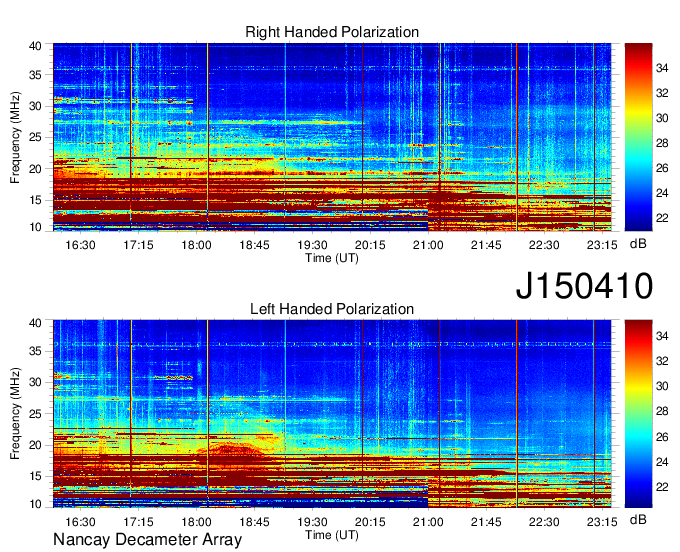Click the 16:30 tick on the bottom time axis

(x=80, y=522)
